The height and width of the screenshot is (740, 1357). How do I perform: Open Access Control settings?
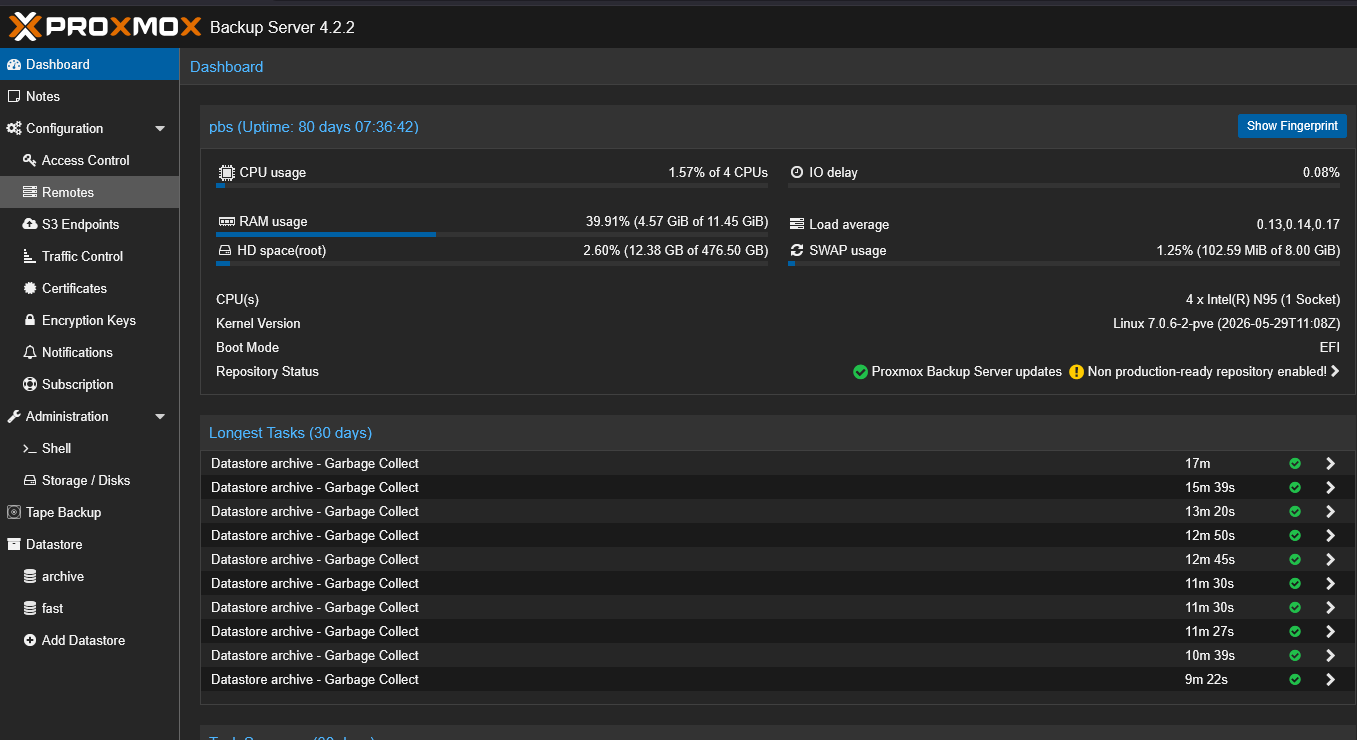(x=89, y=160)
